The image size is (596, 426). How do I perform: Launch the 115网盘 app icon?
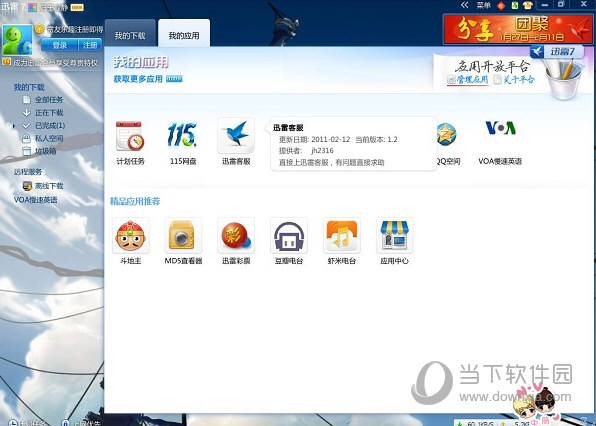pyautogui.click(x=182, y=135)
